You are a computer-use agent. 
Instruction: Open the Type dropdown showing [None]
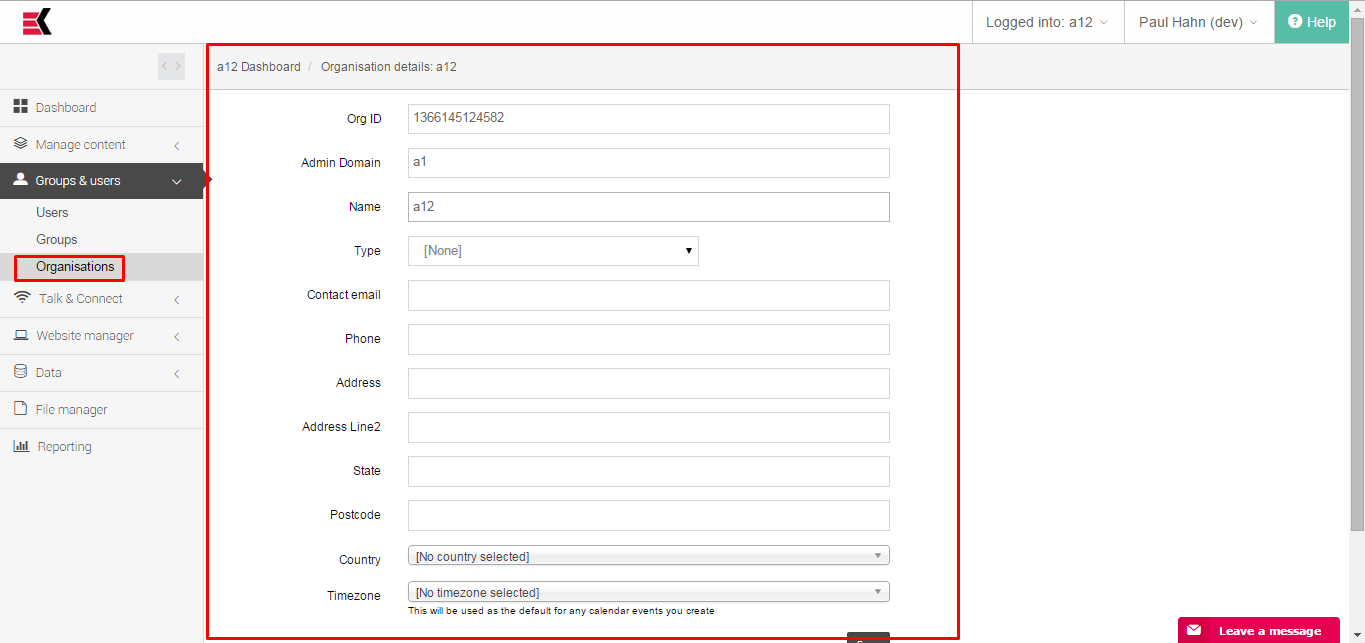coord(553,251)
